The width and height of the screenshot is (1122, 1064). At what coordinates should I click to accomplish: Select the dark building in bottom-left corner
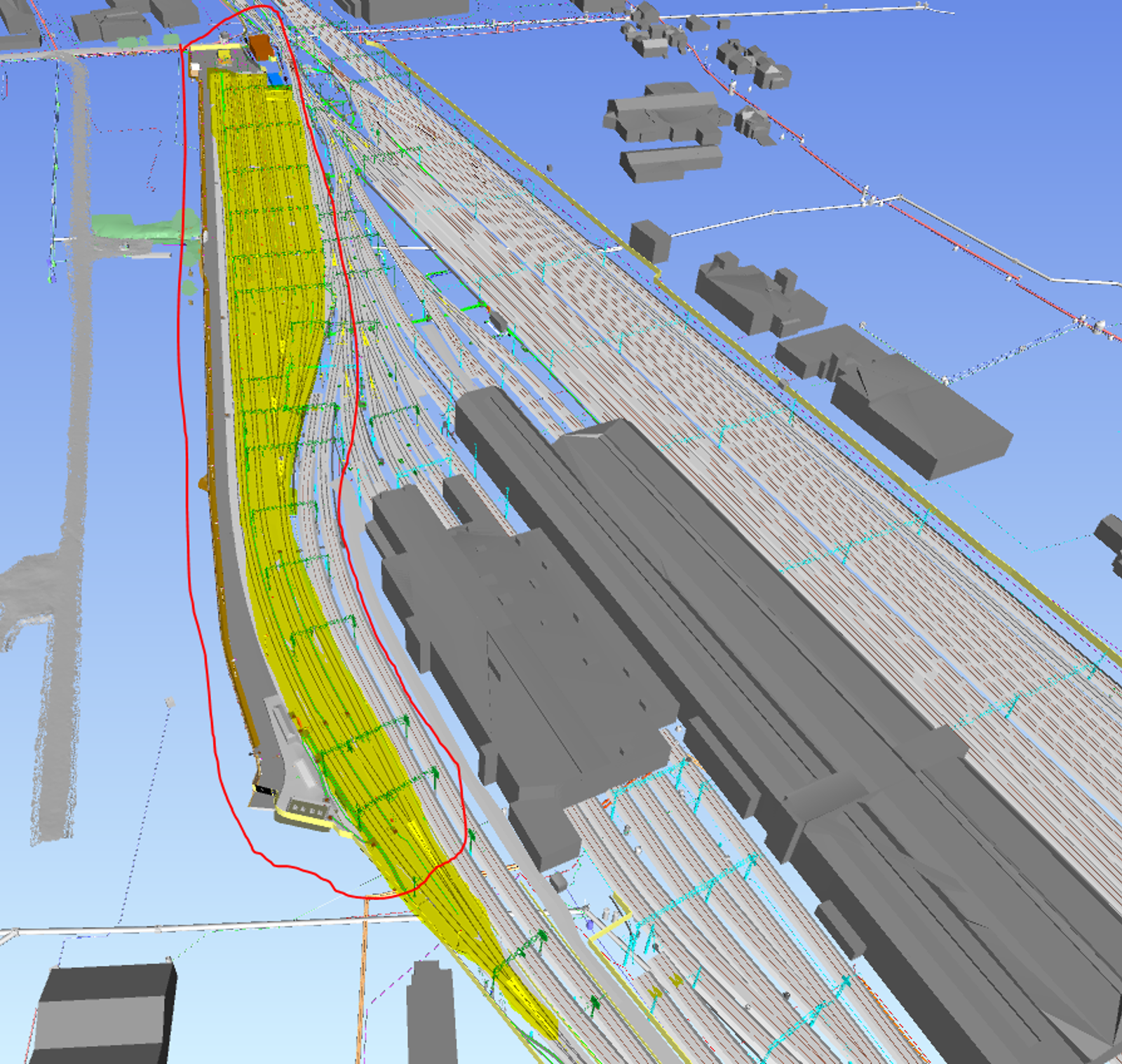click(x=105, y=1013)
